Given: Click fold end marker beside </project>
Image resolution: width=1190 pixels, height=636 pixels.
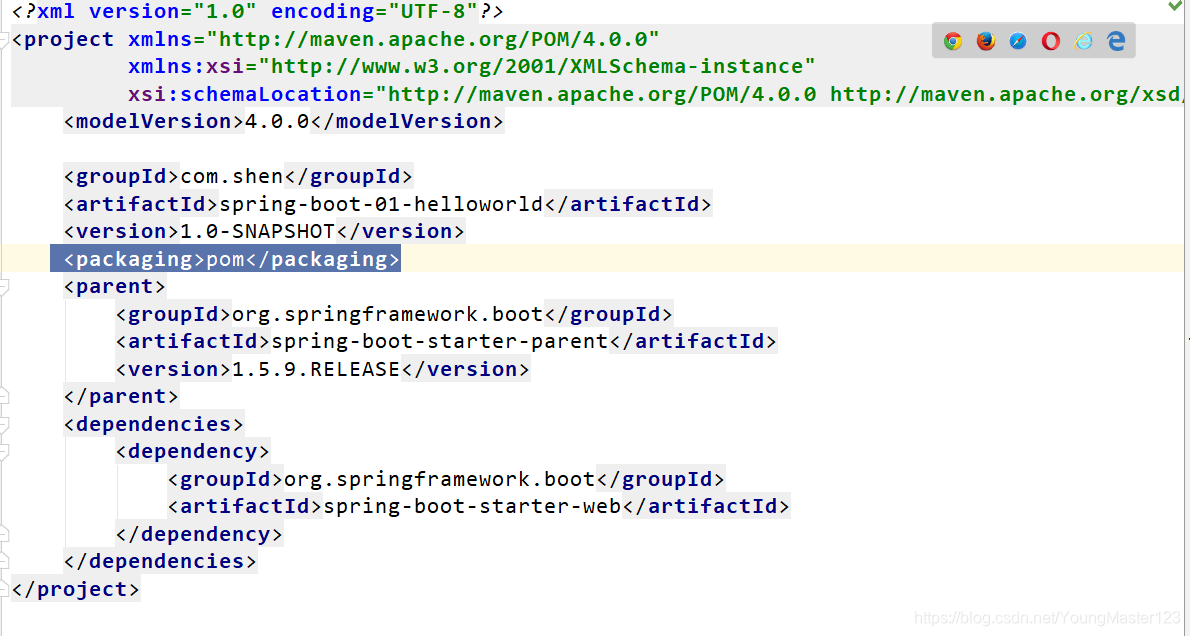Looking at the screenshot, I should click(x=4, y=589).
